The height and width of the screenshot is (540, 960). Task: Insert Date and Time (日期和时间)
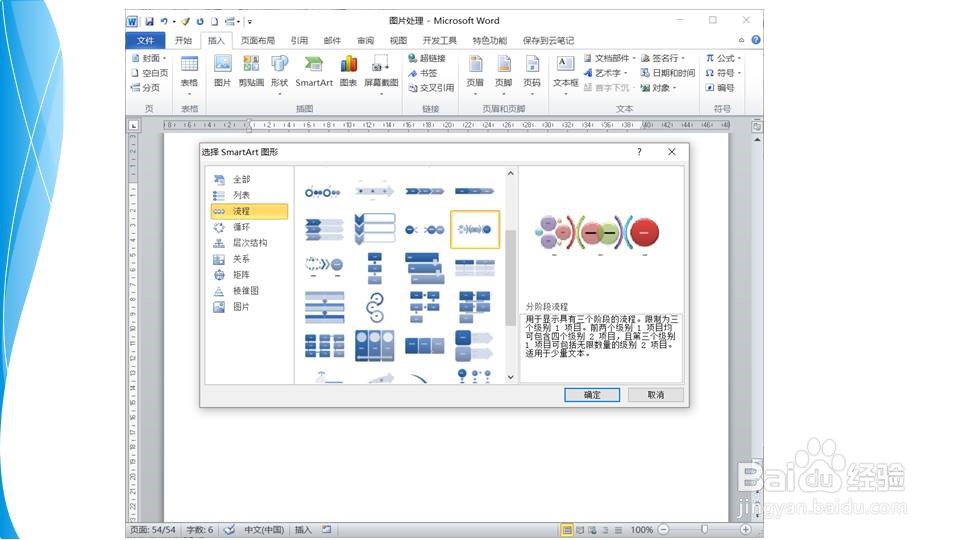click(x=667, y=73)
